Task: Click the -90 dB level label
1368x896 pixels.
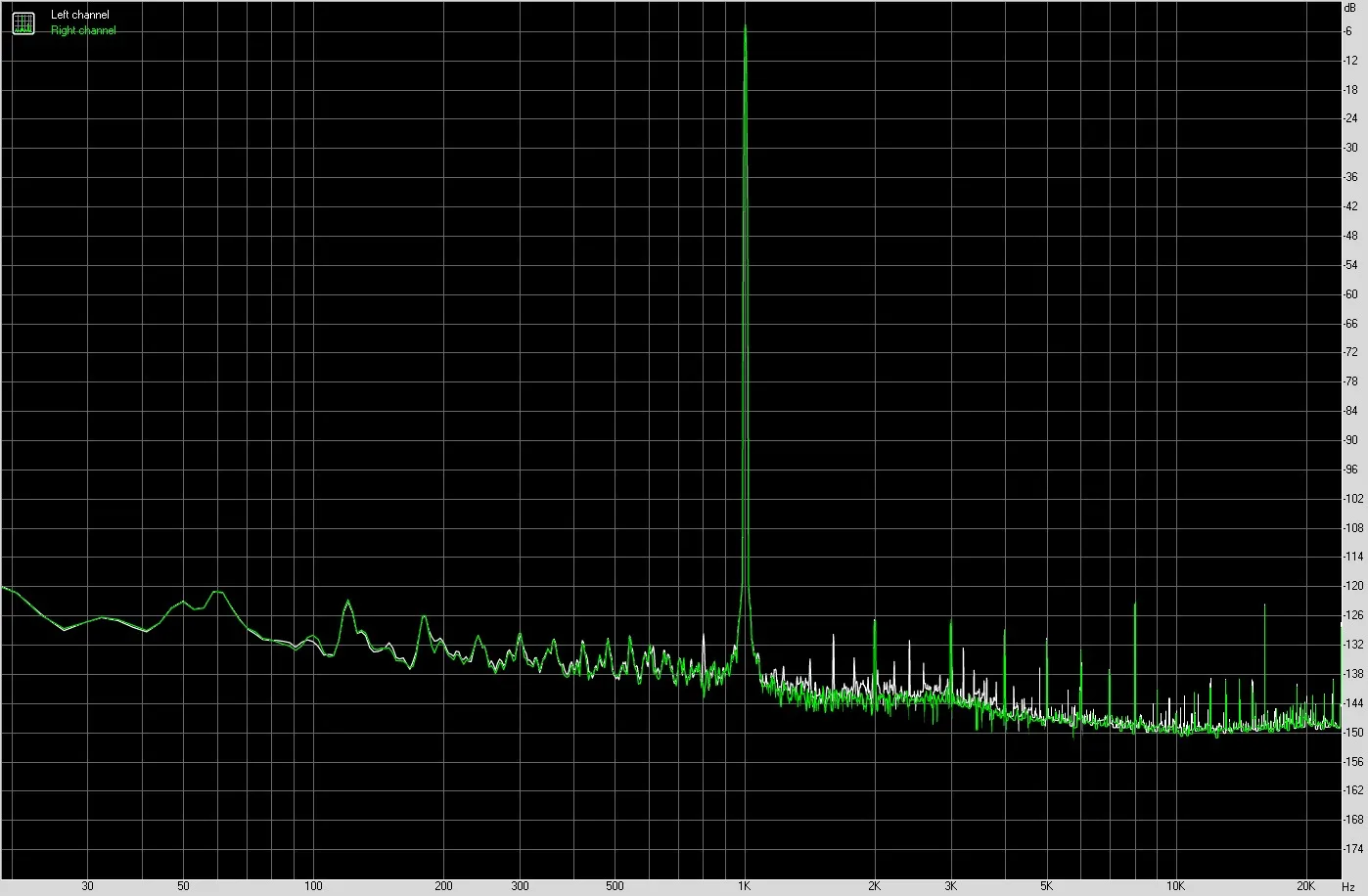Action: (x=1351, y=440)
